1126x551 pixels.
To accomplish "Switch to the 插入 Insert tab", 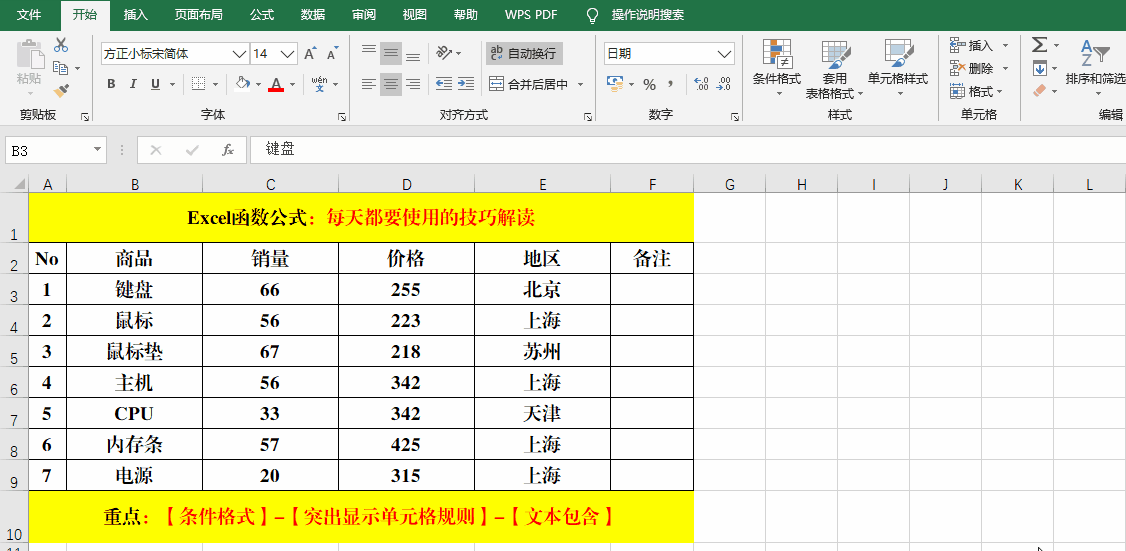I will pos(136,14).
